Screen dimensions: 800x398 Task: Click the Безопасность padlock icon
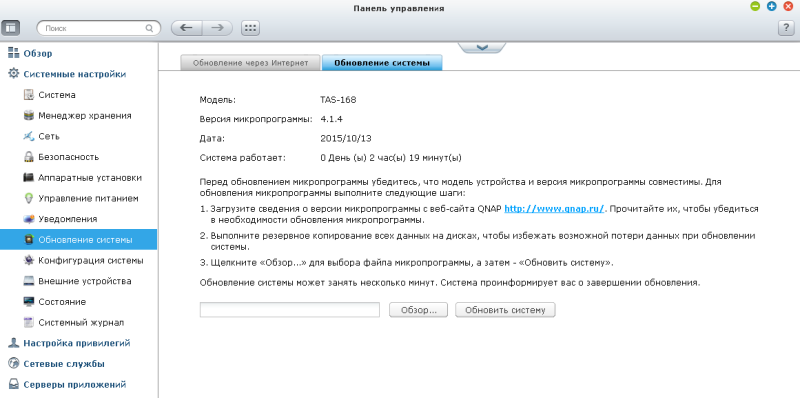tap(29, 157)
